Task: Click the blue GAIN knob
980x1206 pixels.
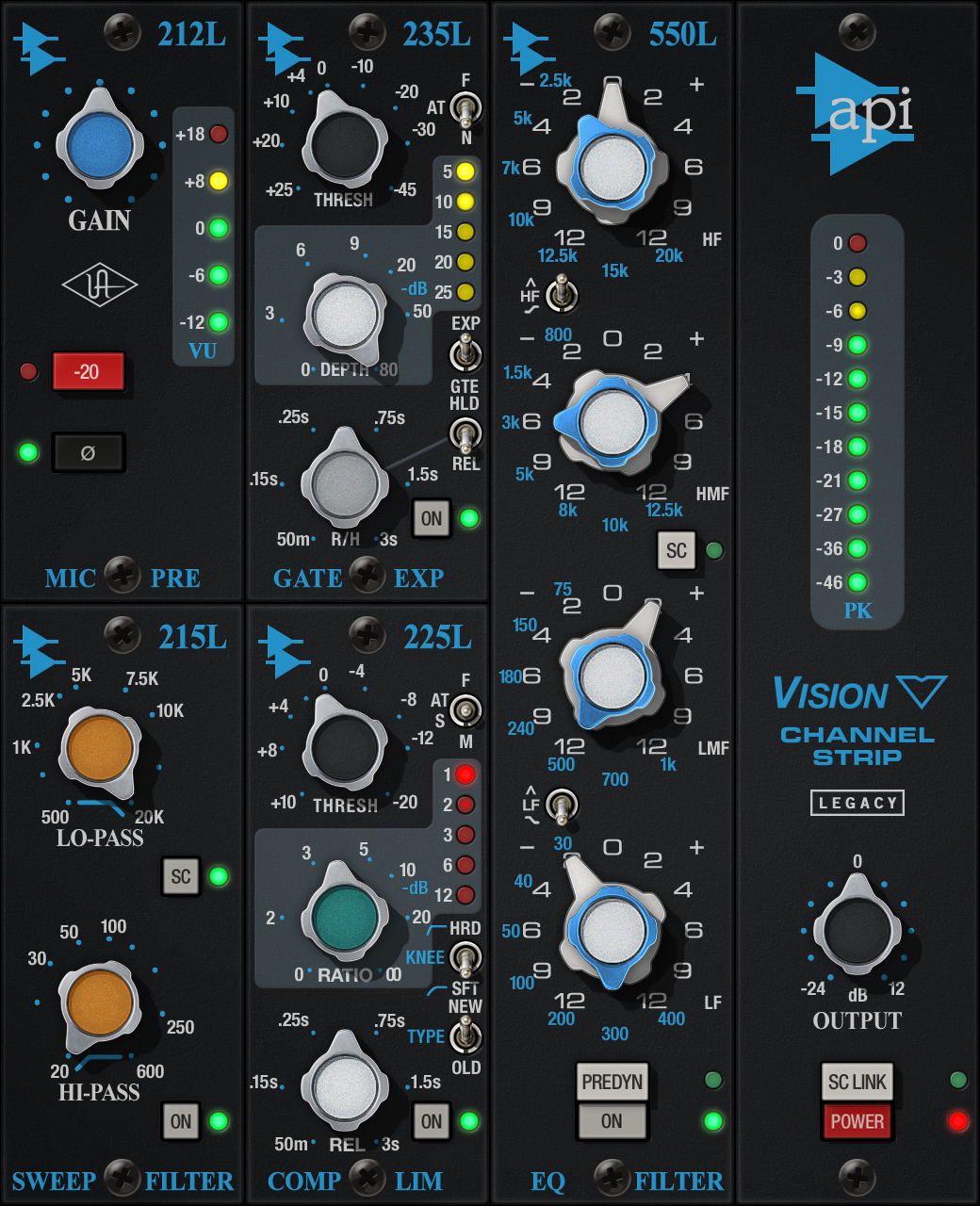Action: pos(100,145)
